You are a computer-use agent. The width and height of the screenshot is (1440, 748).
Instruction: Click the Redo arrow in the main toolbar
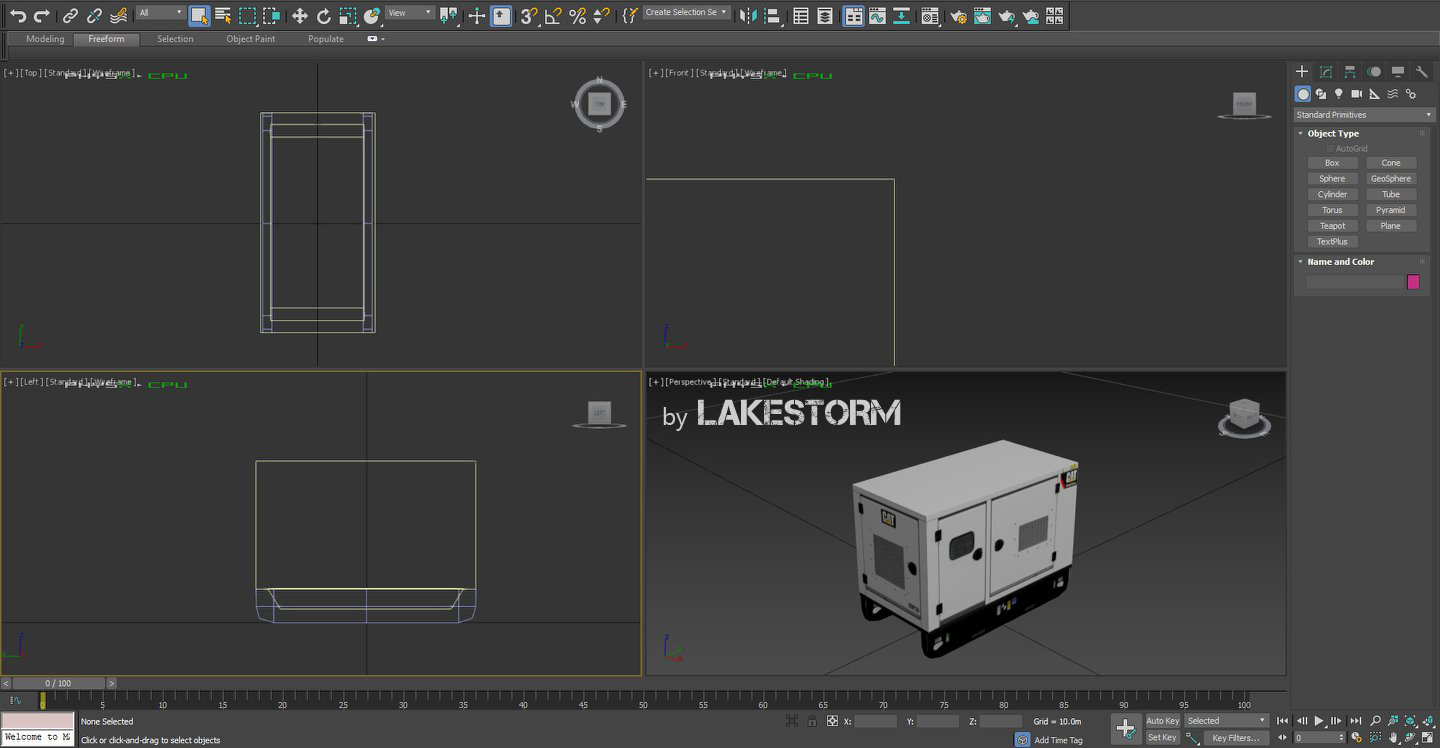pyautogui.click(x=42, y=16)
